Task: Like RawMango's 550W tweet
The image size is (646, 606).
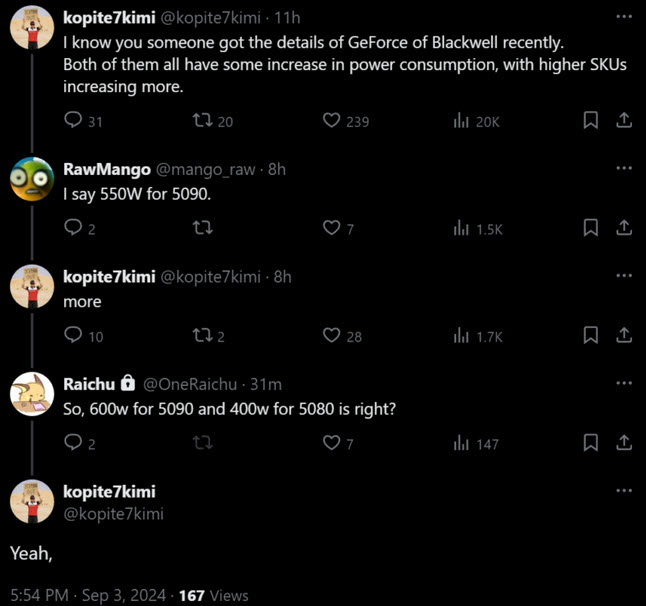Action: coord(332,228)
